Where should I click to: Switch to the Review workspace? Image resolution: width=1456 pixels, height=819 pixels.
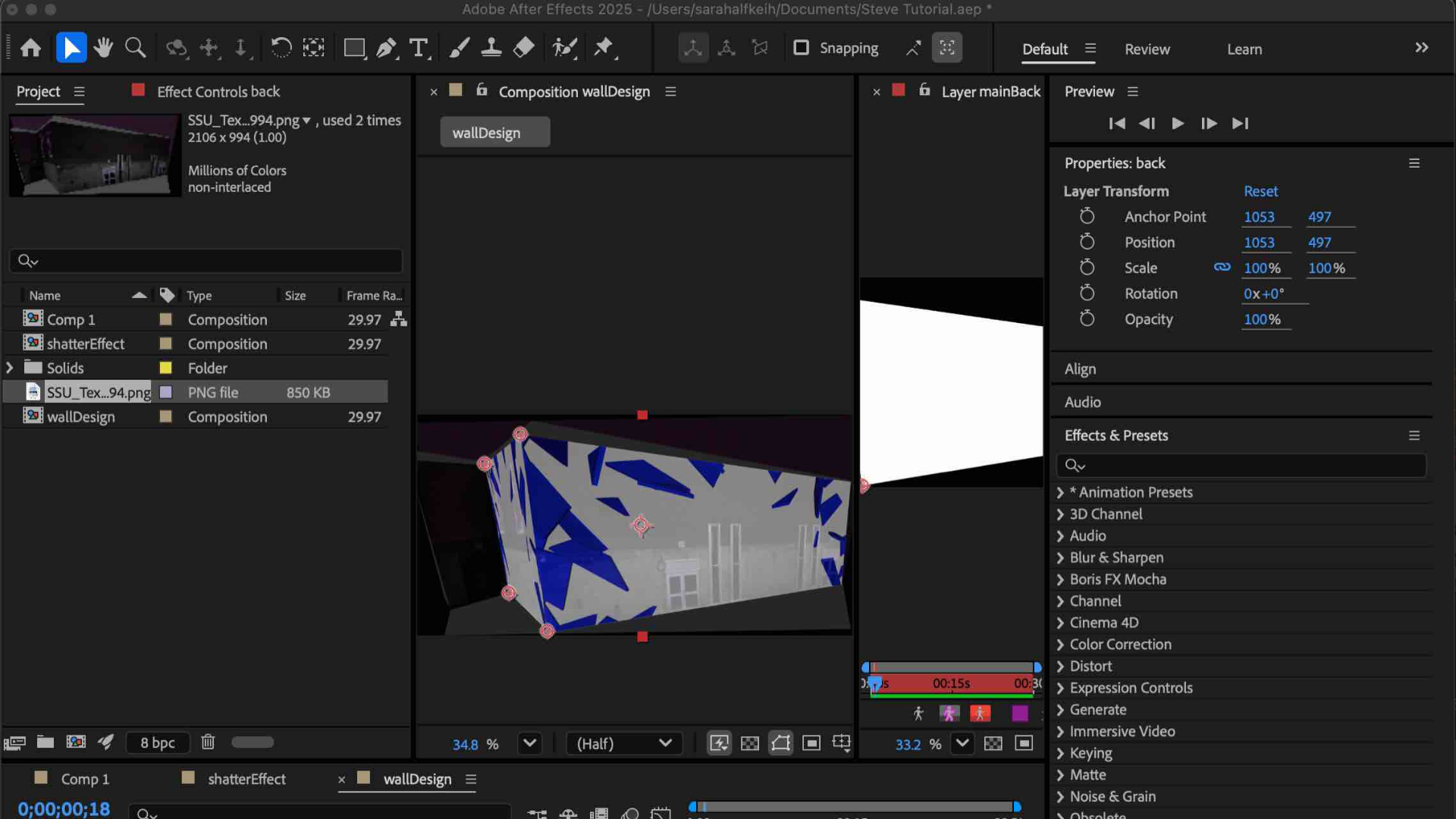[x=1147, y=49]
